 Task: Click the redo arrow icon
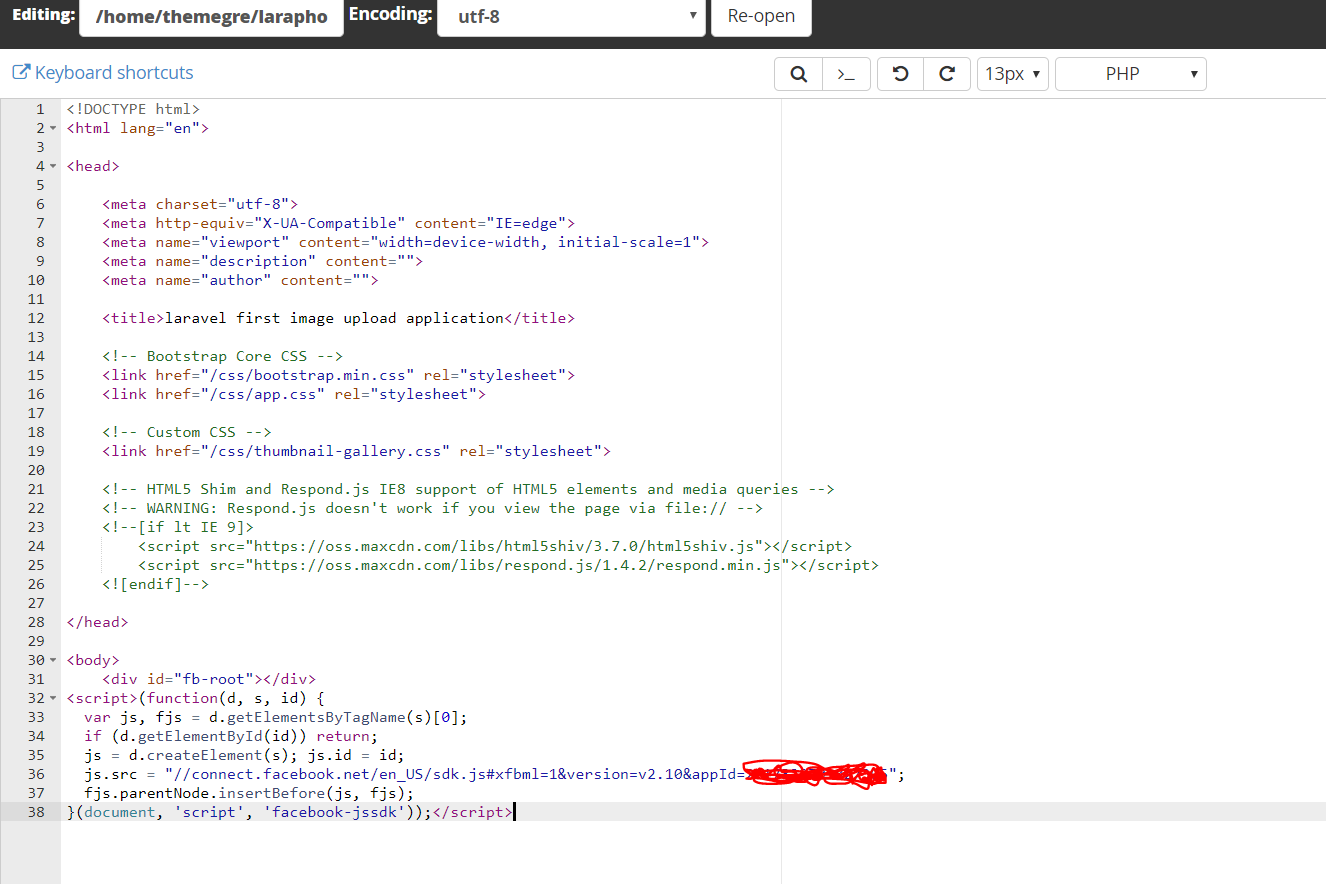pos(946,73)
